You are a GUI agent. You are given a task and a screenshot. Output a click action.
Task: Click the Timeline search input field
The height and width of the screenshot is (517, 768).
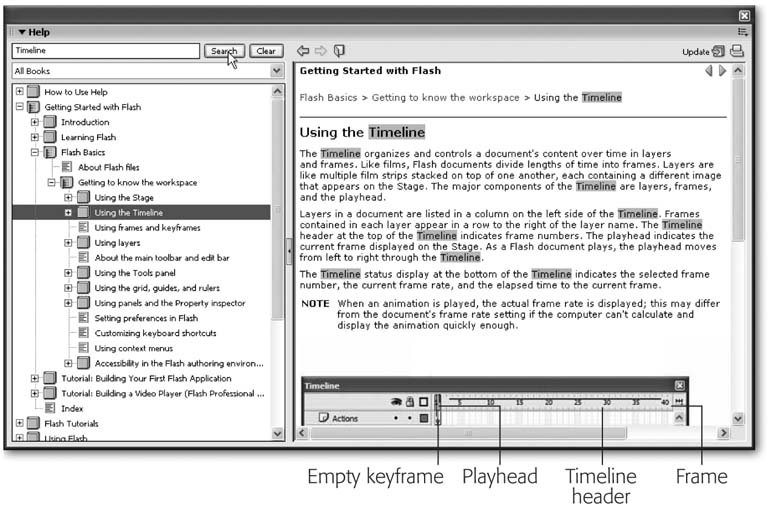[x=105, y=51]
